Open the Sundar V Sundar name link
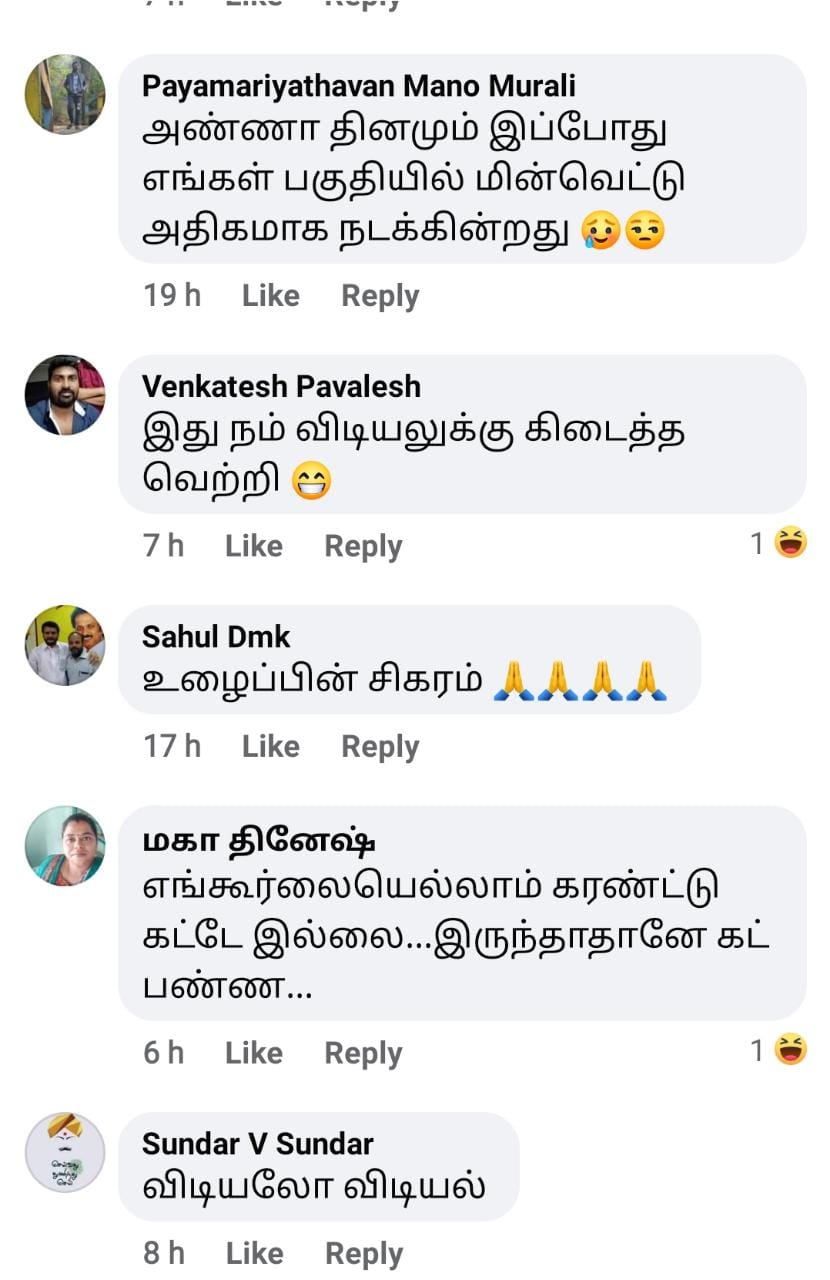The width and height of the screenshot is (830, 1280). [x=258, y=1143]
